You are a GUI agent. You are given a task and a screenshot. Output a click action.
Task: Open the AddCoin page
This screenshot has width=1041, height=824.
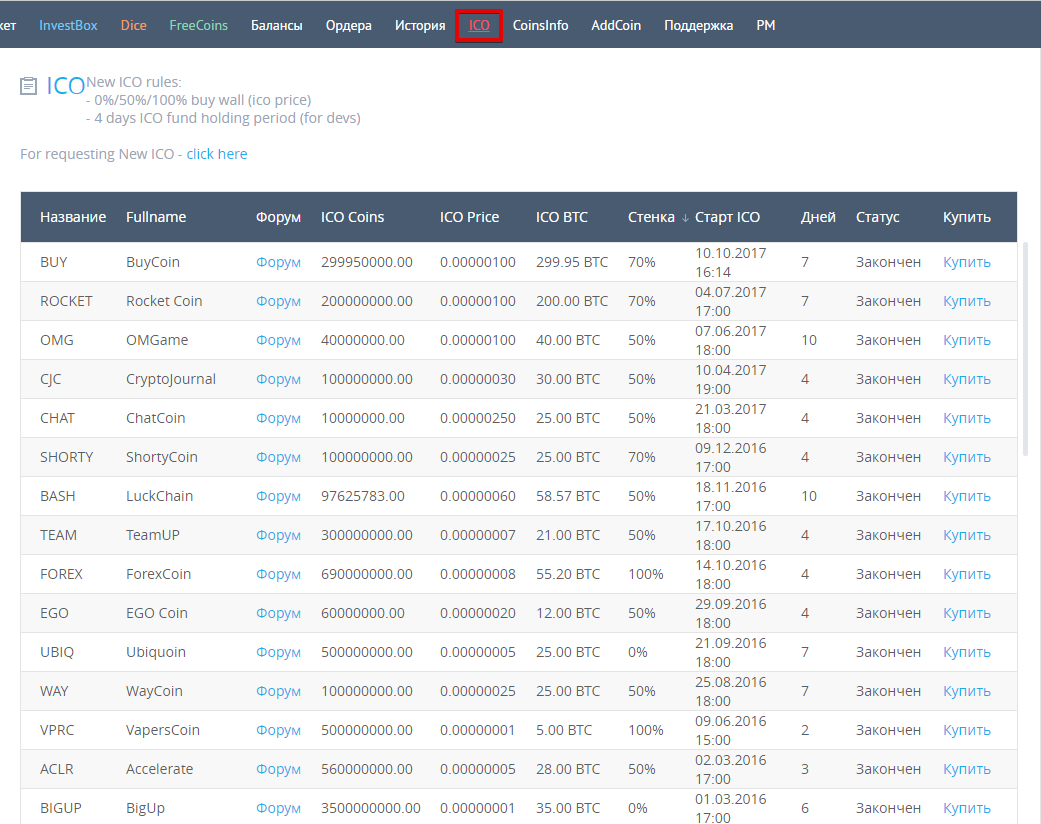pos(616,25)
